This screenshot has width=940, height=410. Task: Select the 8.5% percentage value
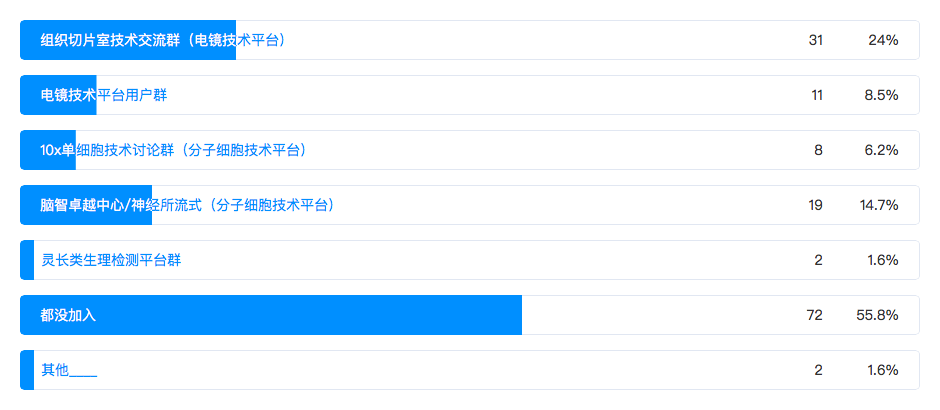click(x=881, y=95)
